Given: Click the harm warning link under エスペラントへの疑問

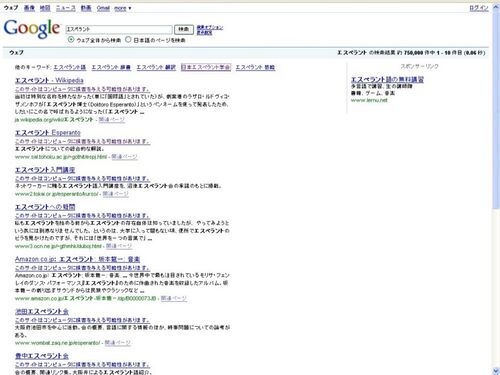Looking at the screenshot, I should point(82,216).
